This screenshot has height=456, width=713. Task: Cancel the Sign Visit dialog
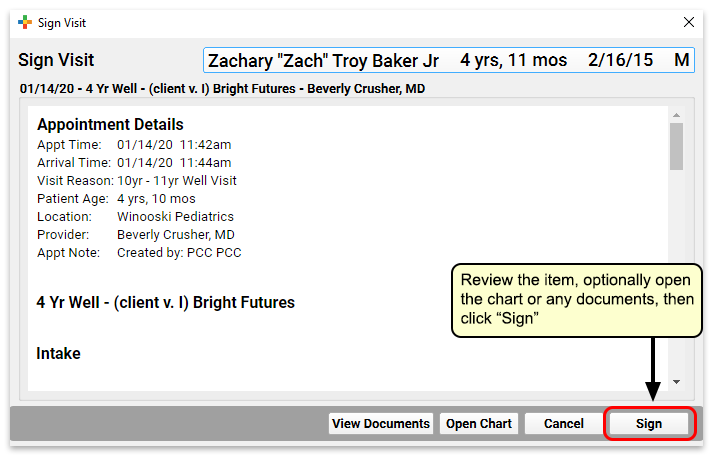pyautogui.click(x=564, y=424)
